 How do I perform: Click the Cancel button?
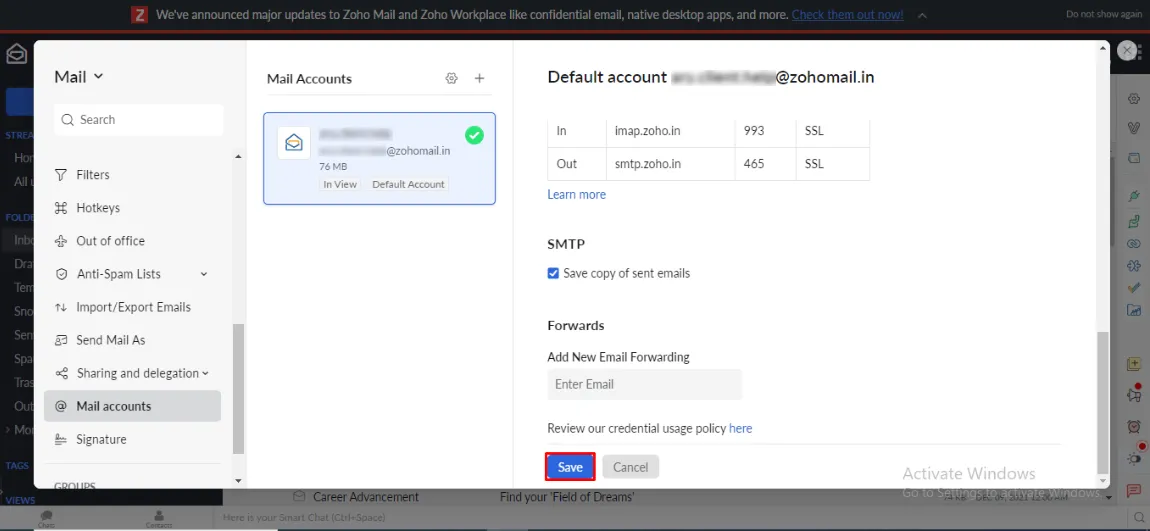(x=630, y=467)
